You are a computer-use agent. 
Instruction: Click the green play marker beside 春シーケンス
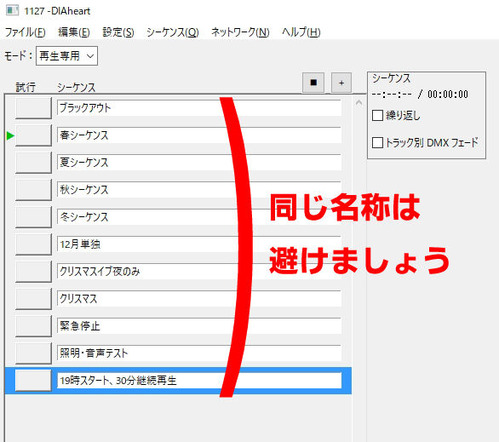click(10, 136)
